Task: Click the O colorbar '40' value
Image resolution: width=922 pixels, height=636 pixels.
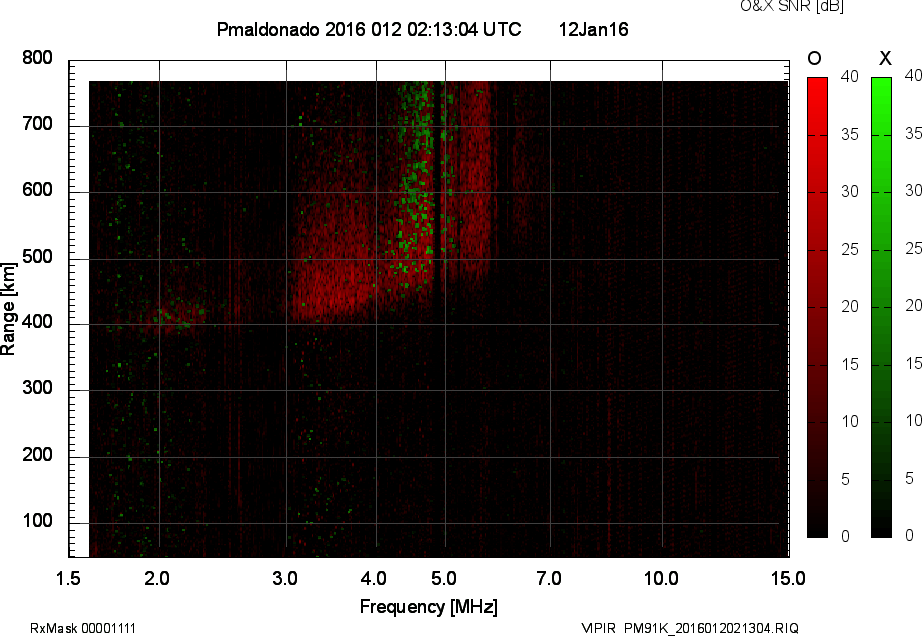Action: pyautogui.click(x=850, y=76)
